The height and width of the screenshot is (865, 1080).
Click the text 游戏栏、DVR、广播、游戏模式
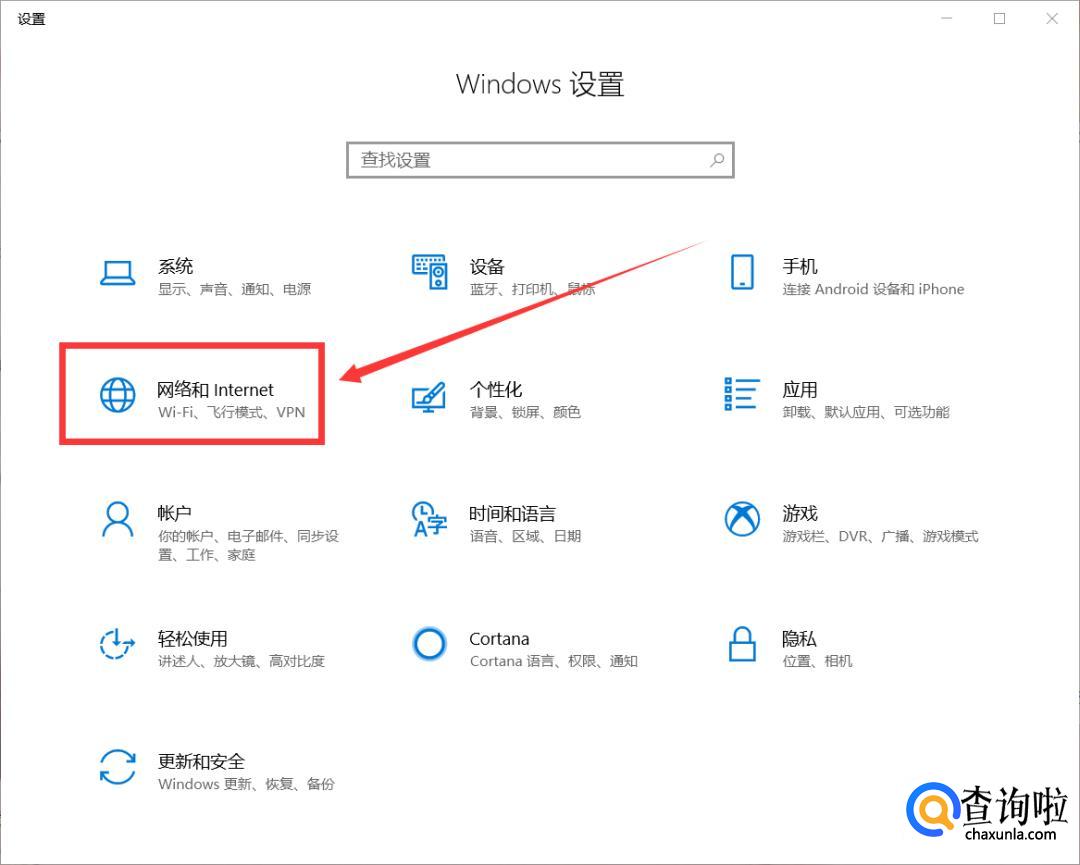pos(880,536)
